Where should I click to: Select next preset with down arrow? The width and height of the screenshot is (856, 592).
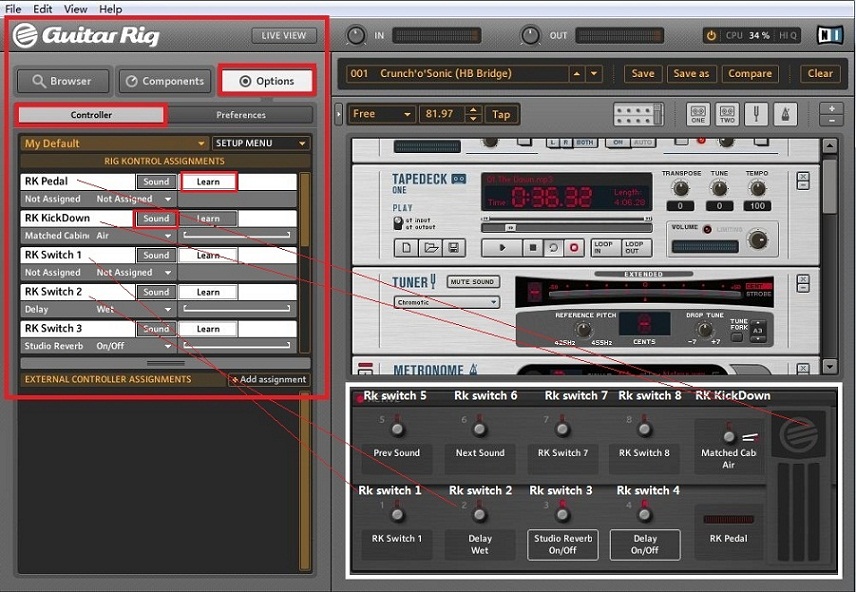594,74
